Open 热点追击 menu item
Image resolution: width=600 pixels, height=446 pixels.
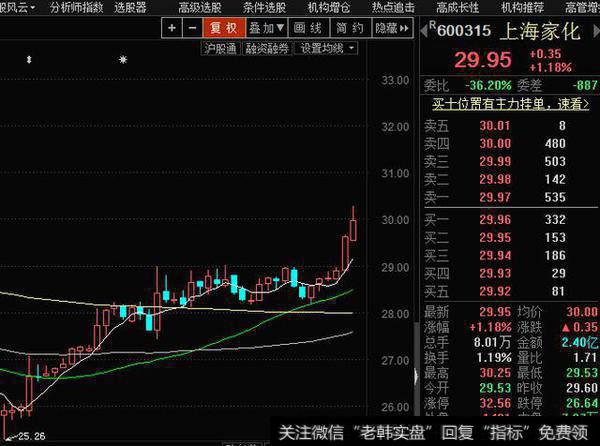click(x=393, y=7)
